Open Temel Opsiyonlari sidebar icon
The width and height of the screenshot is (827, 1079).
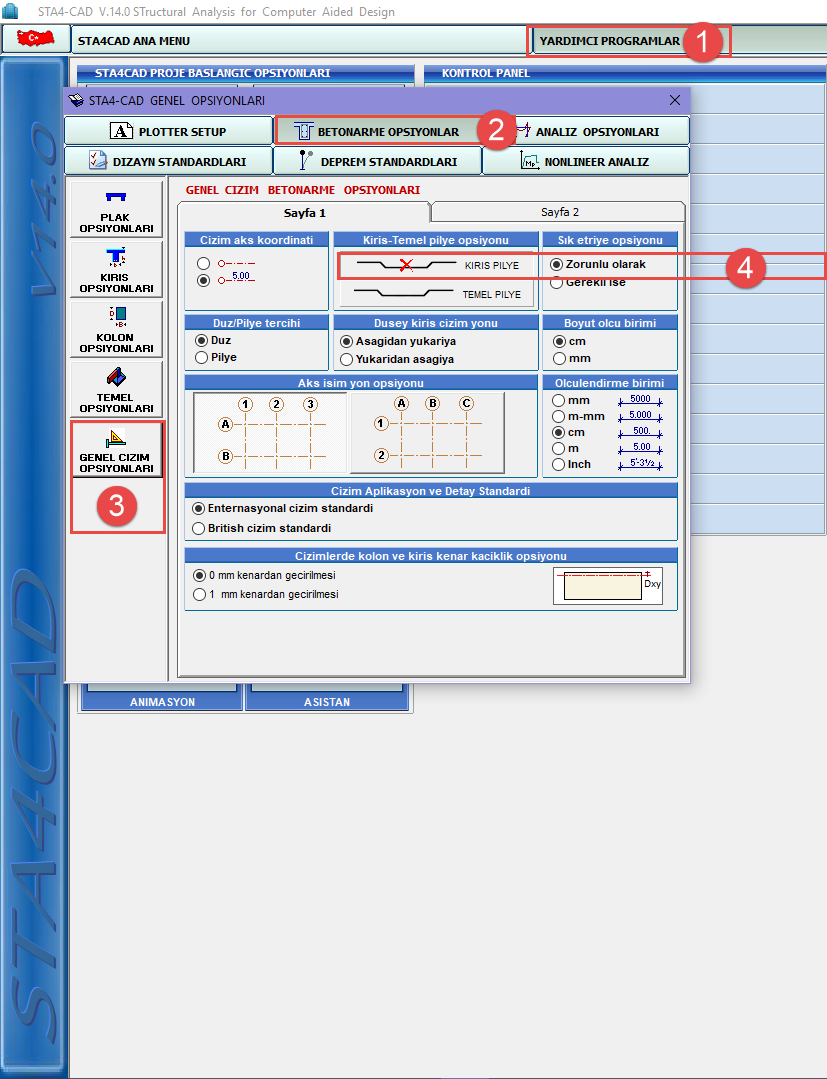click(116, 389)
